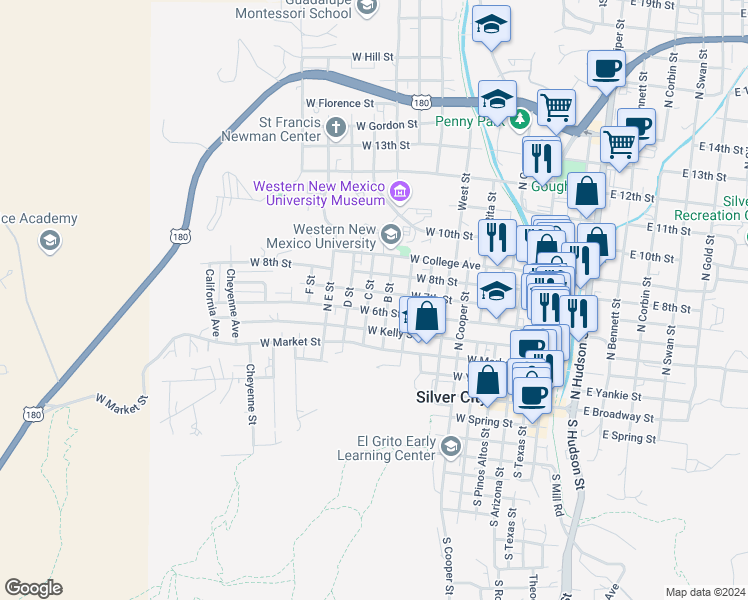Click the E Broadway St label
Screen dimensions: 748x600
618,414
